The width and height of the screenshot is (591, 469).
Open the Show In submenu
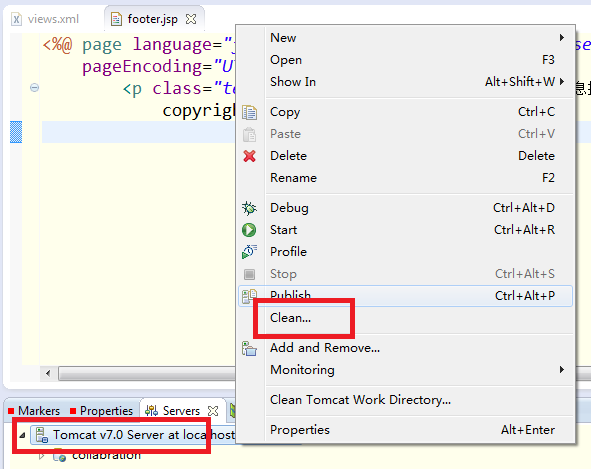405,81
